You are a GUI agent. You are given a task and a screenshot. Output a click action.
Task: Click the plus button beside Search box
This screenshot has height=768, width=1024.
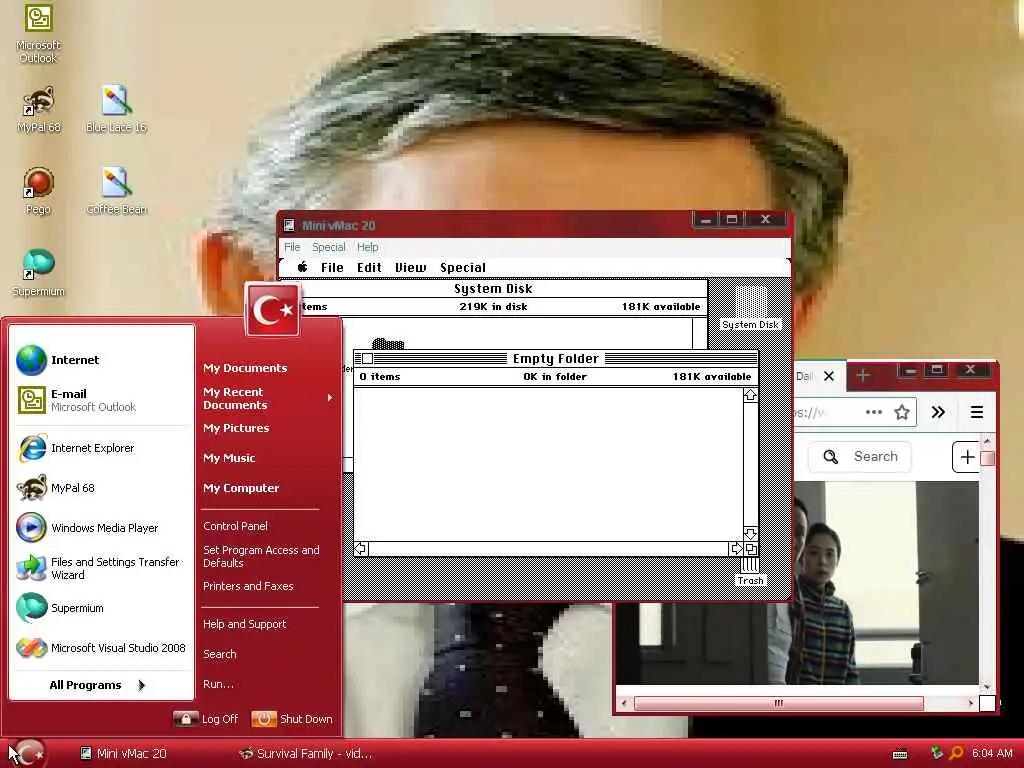click(x=967, y=457)
